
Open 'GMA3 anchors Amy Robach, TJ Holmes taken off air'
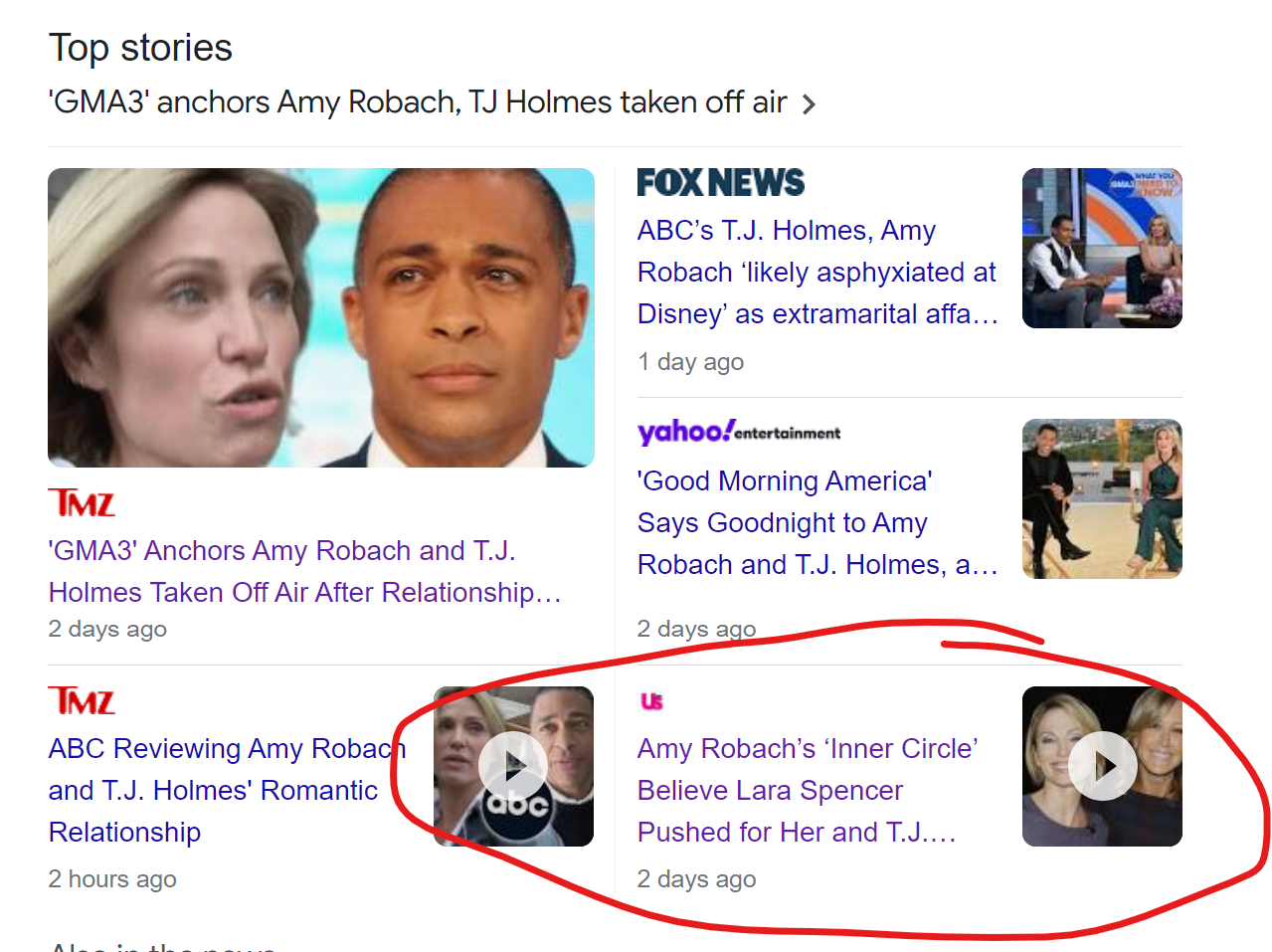[418, 102]
